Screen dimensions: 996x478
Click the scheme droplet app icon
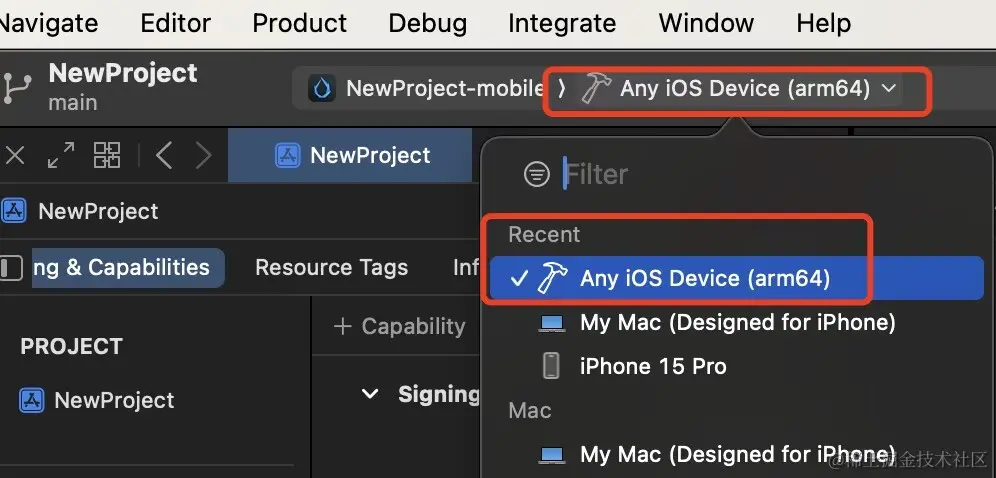pos(322,88)
